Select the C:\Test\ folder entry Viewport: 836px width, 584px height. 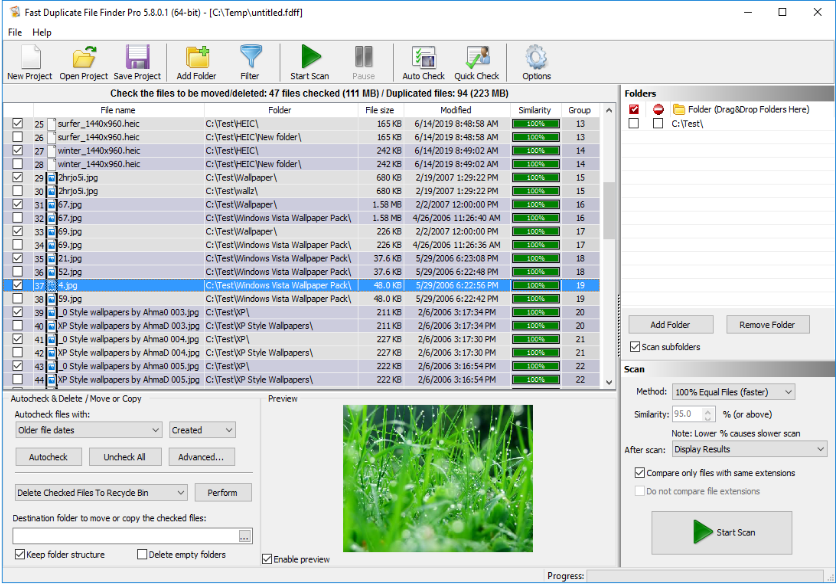(687, 124)
